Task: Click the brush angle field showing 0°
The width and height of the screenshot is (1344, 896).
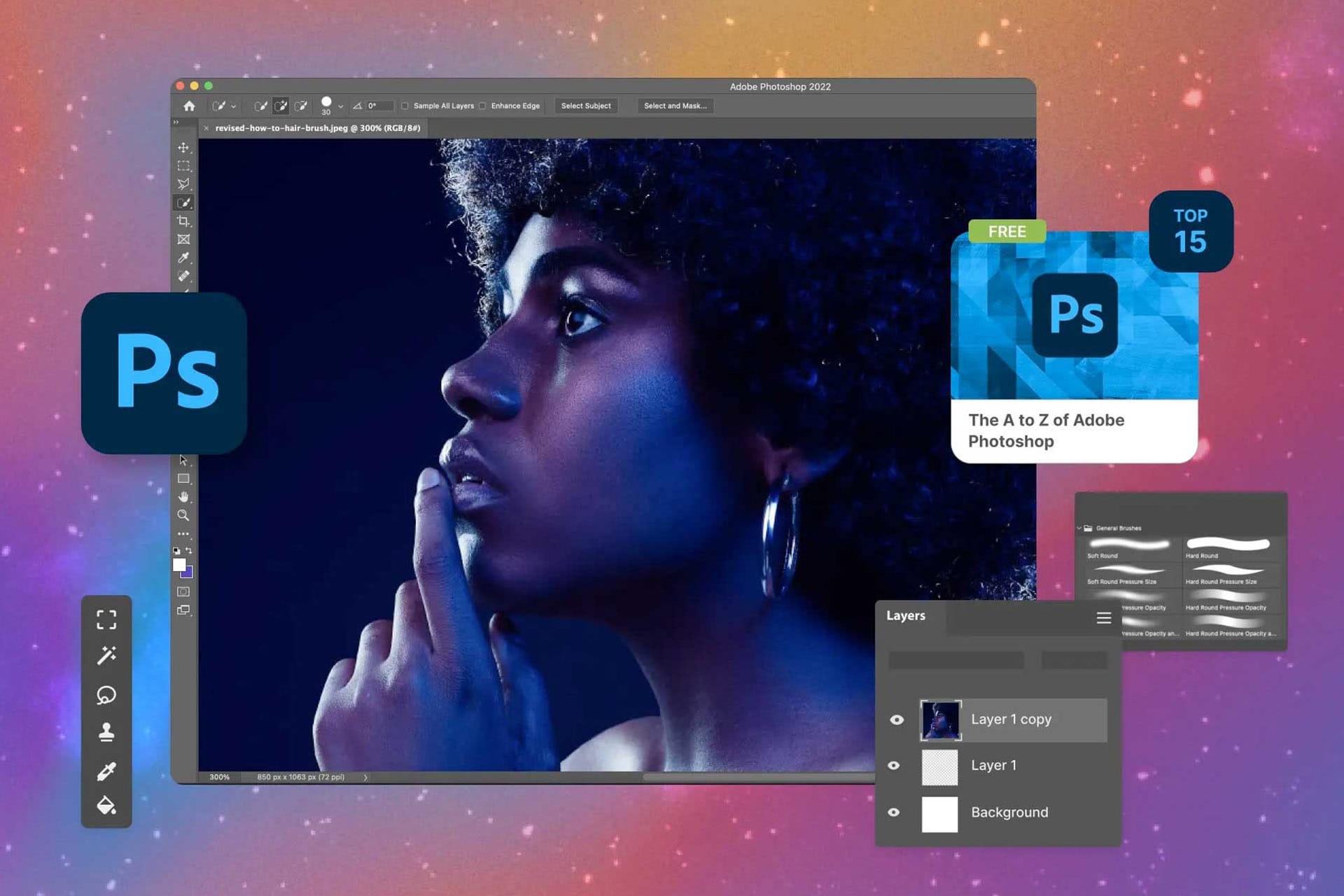Action: [379, 106]
